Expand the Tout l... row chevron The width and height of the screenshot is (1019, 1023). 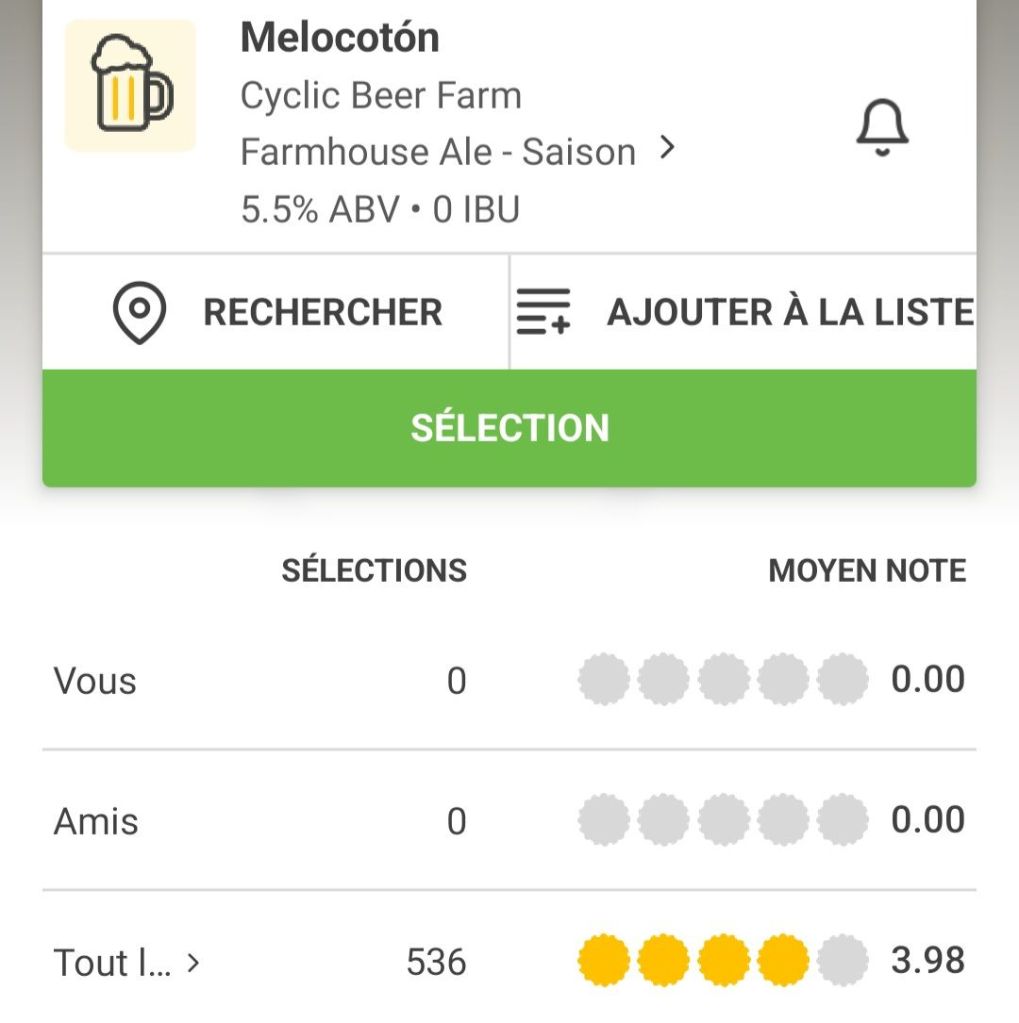(x=194, y=962)
